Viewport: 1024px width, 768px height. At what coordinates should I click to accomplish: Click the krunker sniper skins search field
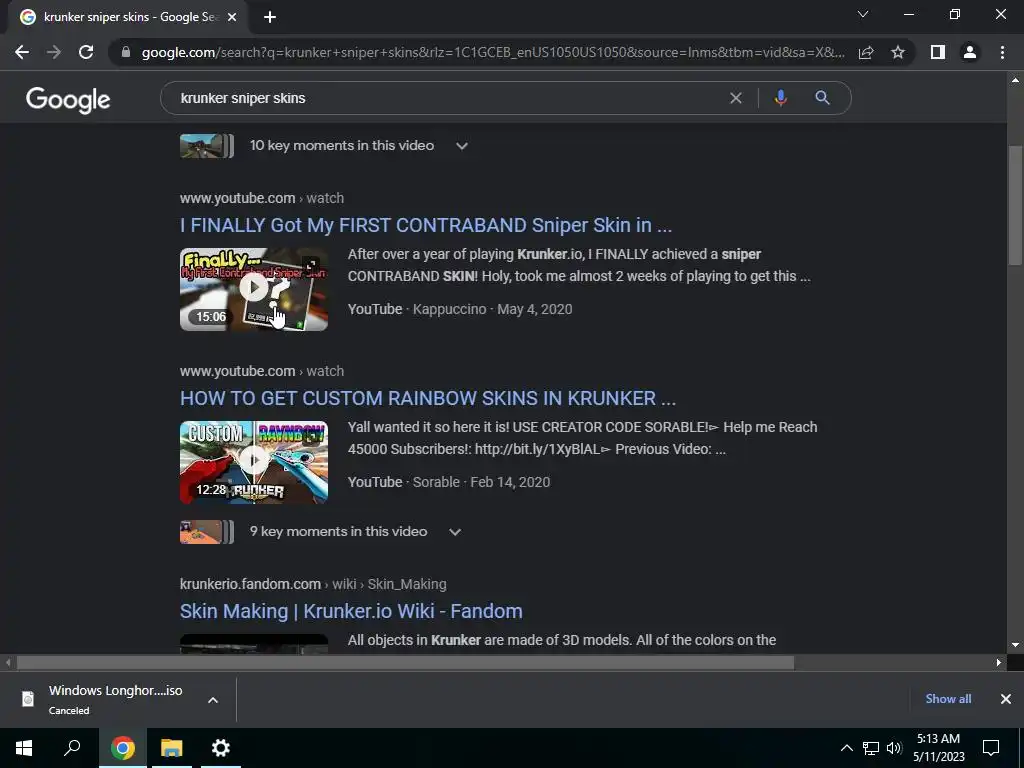(444, 98)
